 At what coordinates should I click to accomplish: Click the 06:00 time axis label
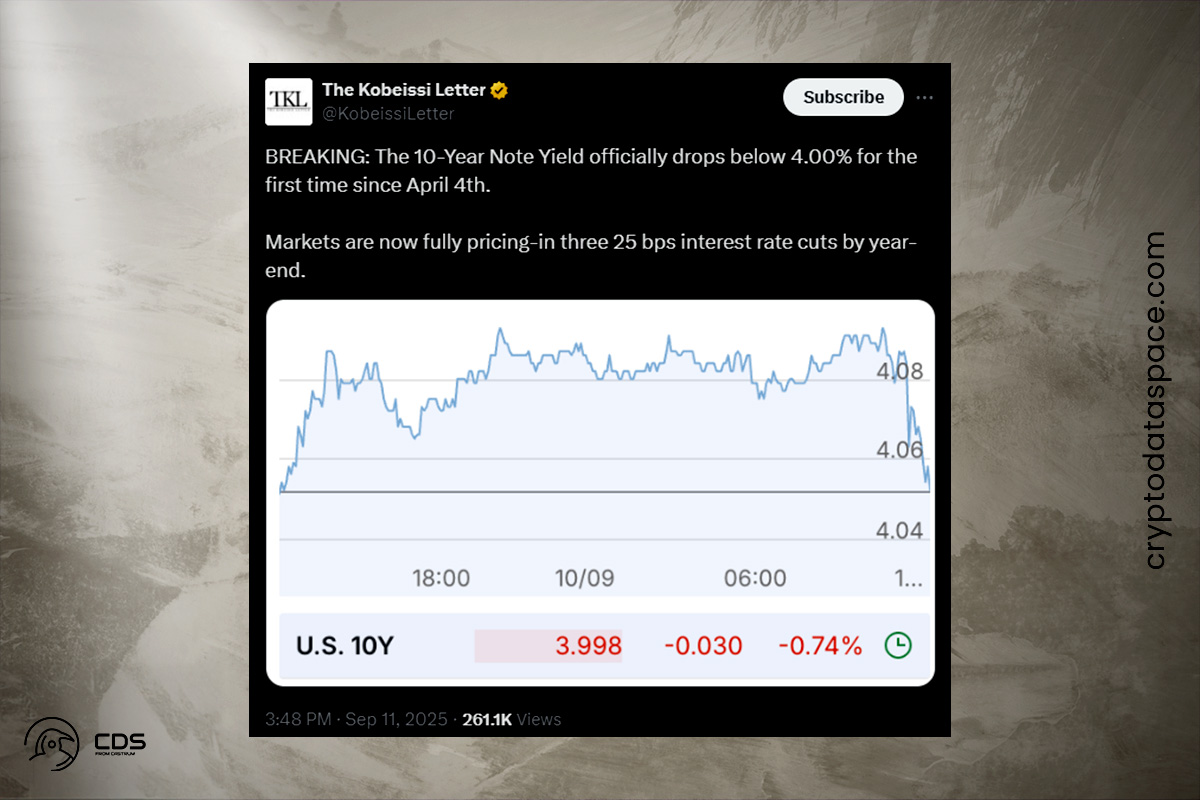pos(755,578)
